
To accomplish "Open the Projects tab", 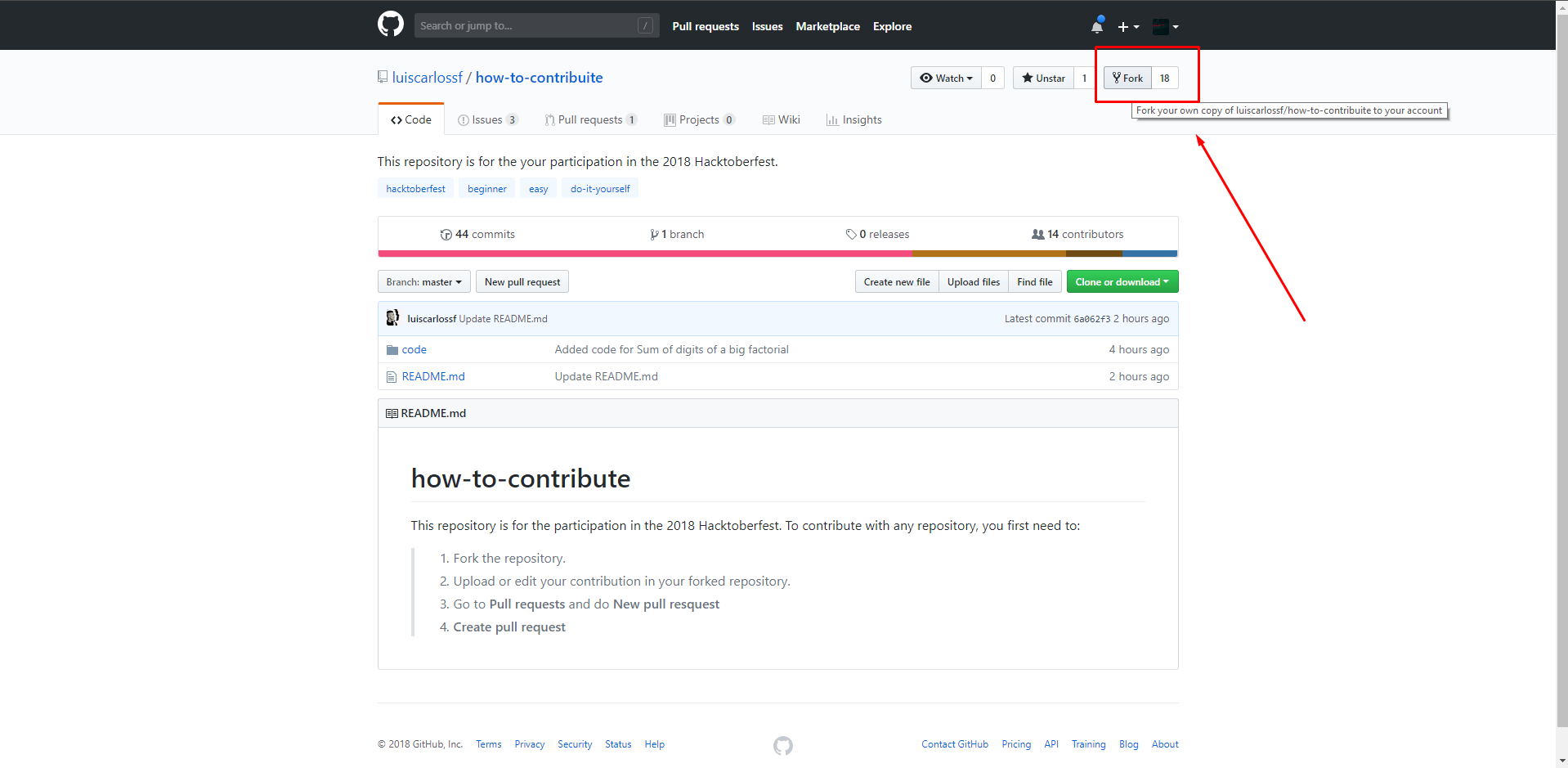I will [699, 119].
